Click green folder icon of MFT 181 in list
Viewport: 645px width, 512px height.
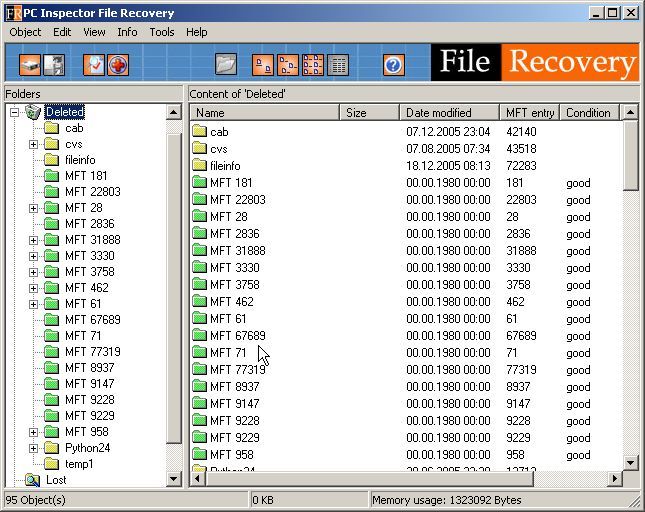200,182
